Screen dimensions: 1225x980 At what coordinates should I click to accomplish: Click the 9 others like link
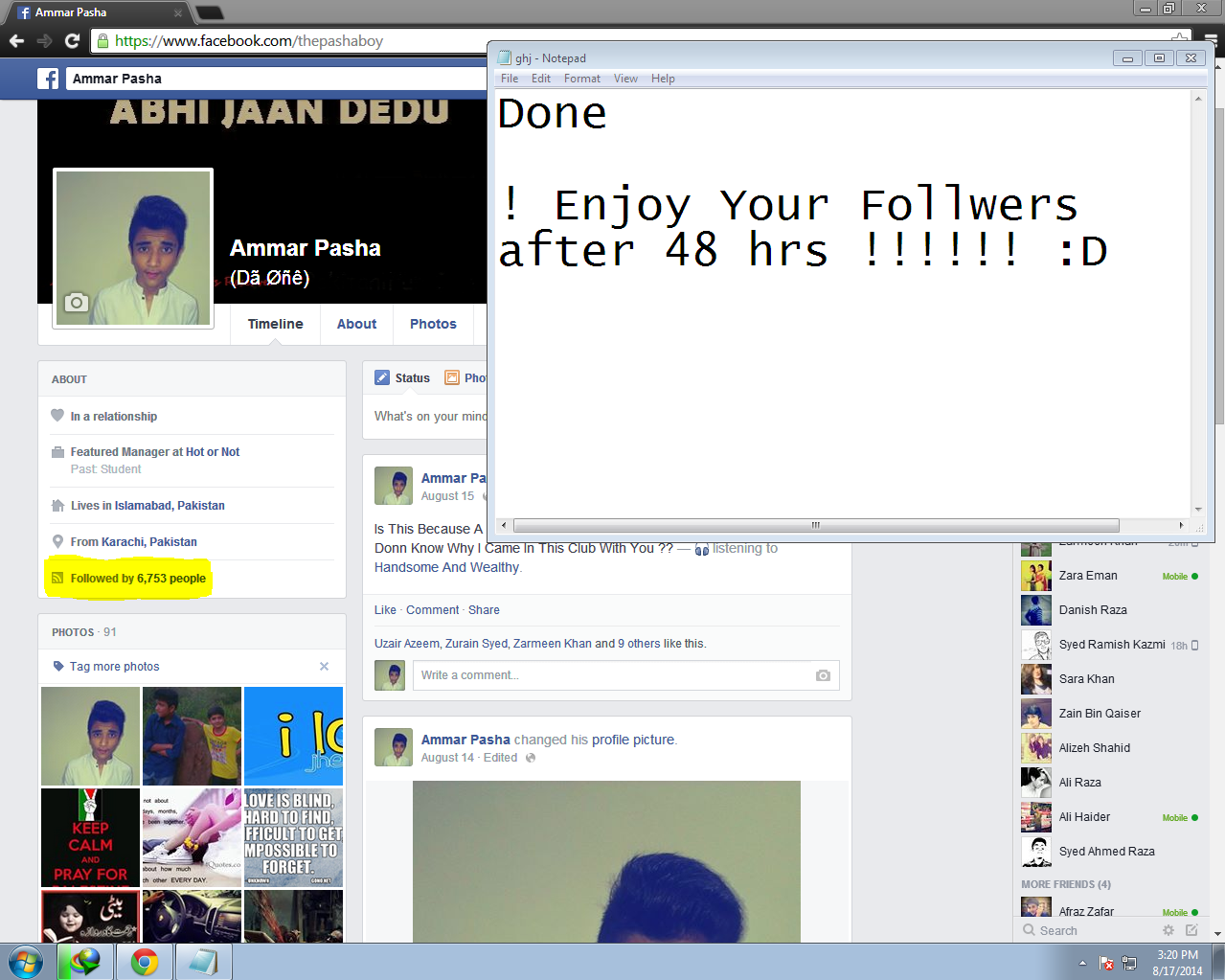639,644
